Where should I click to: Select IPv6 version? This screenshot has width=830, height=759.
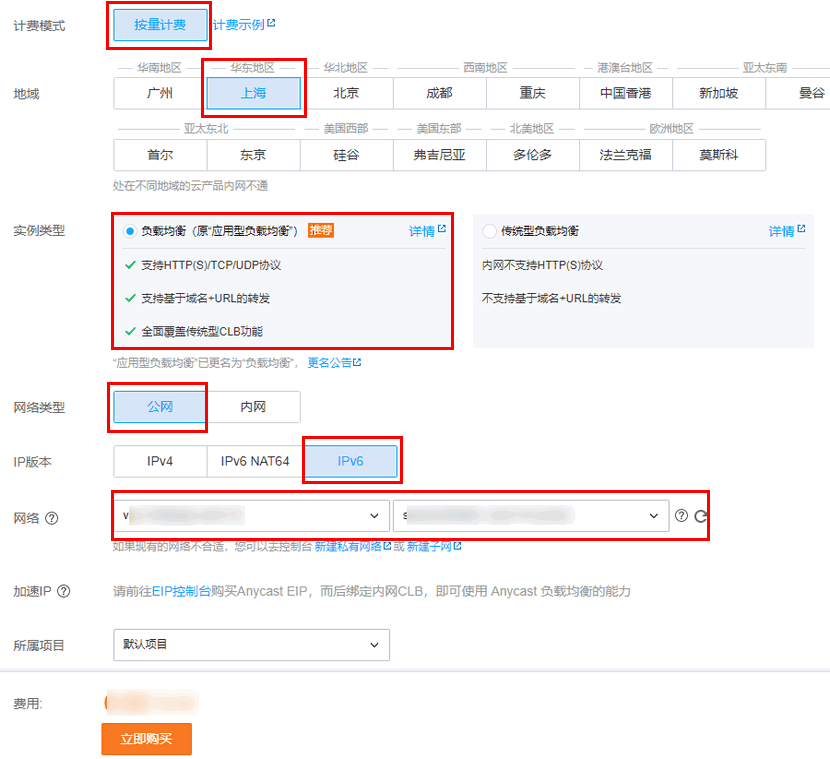(351, 462)
